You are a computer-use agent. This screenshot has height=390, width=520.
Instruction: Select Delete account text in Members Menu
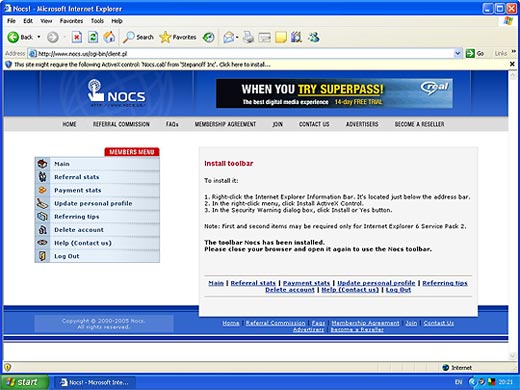tap(79, 230)
